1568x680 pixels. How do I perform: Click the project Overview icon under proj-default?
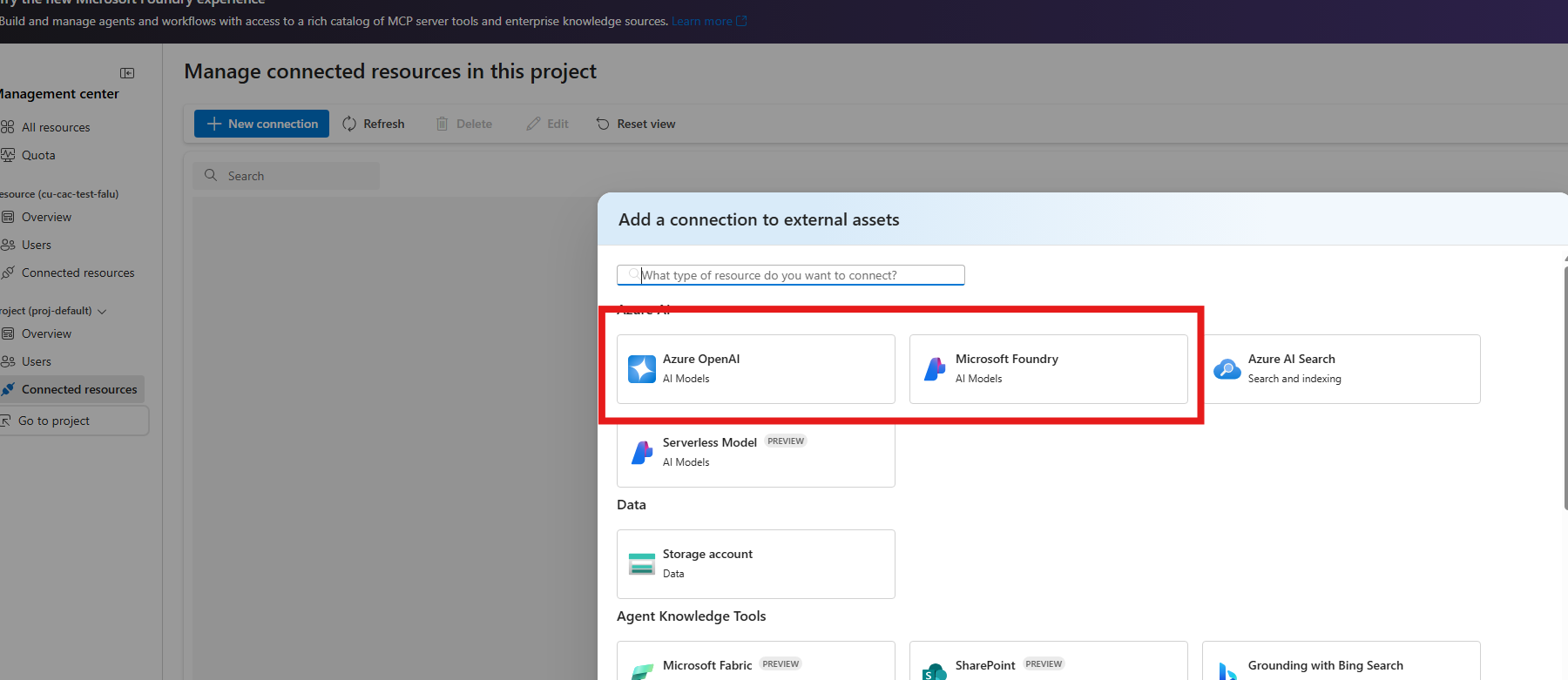7,333
